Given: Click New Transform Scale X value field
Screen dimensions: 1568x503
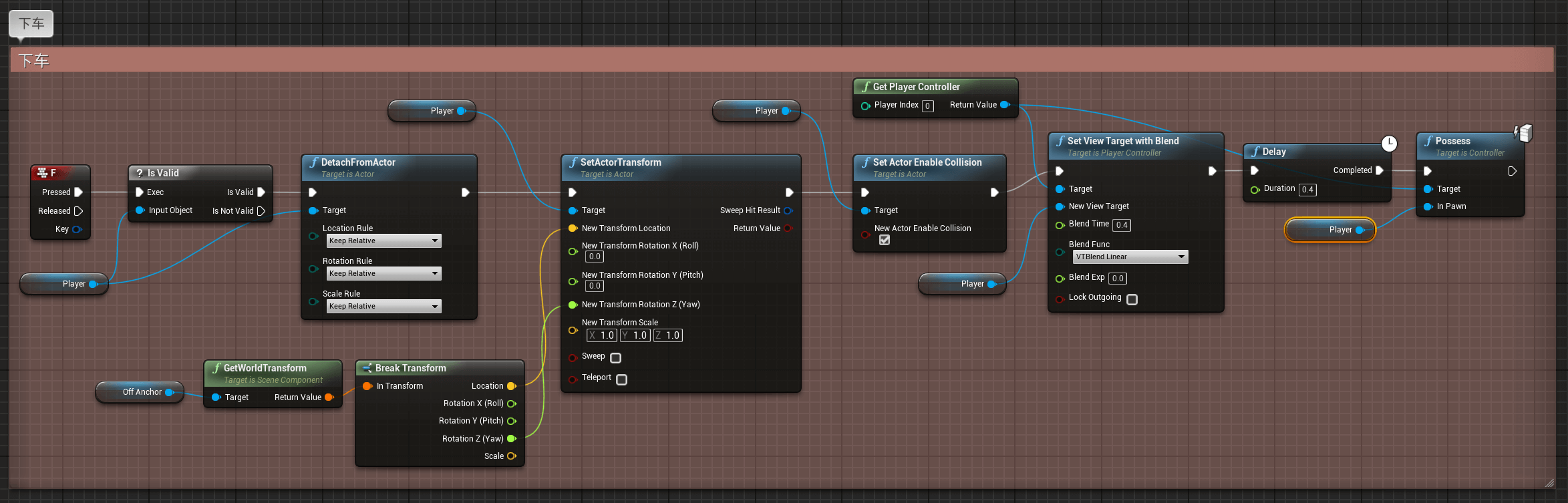Looking at the screenshot, I should (602, 335).
